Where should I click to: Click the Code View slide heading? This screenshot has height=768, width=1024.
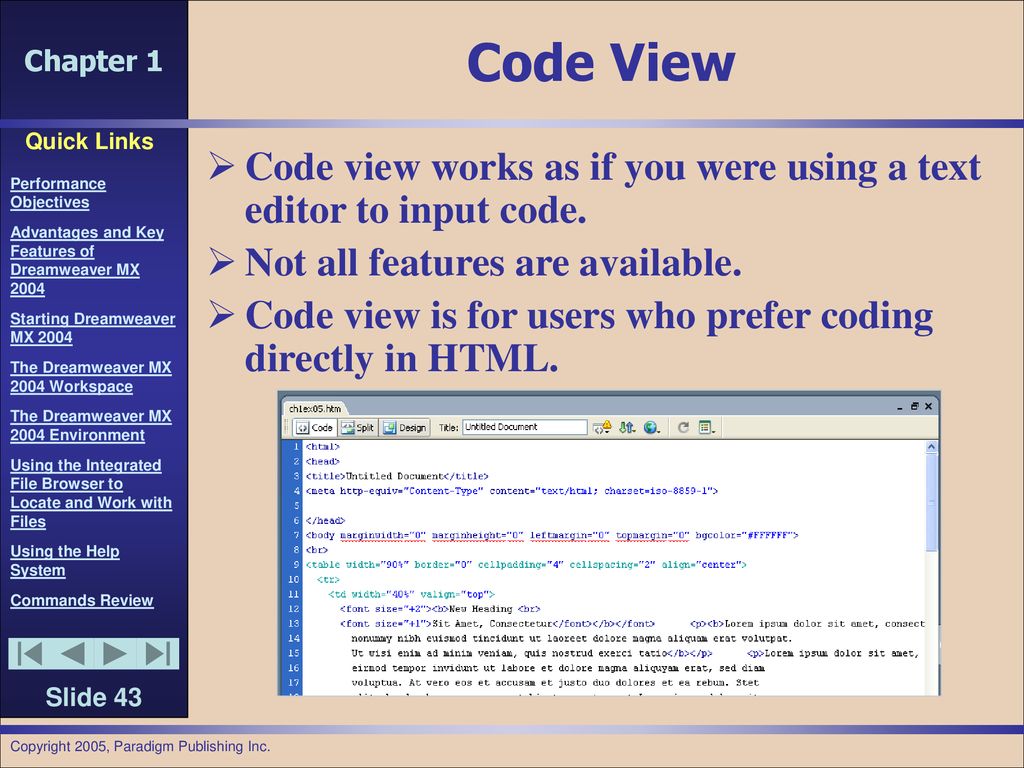(601, 63)
